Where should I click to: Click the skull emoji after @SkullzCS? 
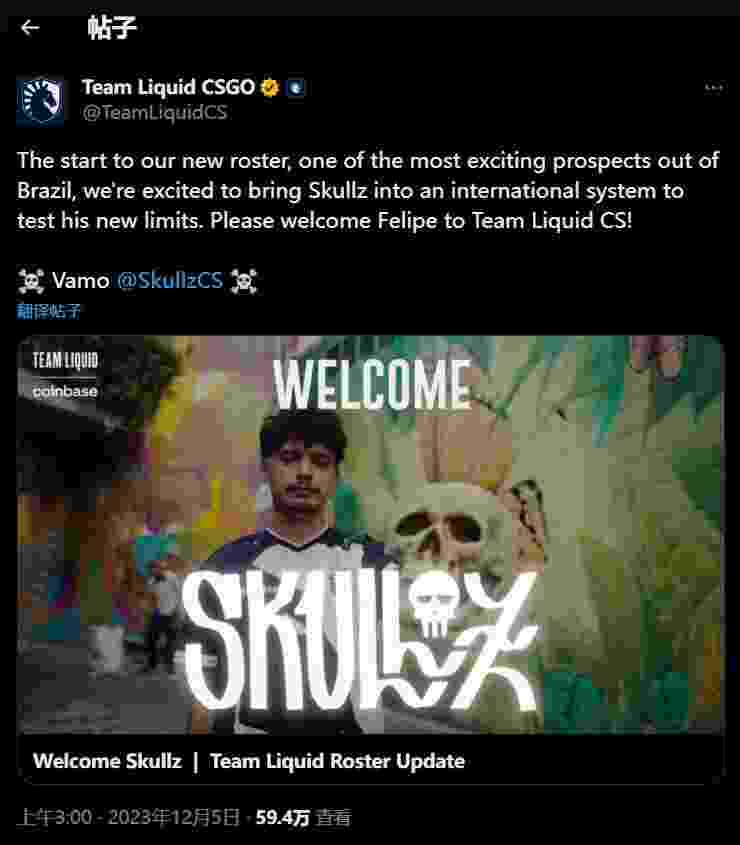244,281
